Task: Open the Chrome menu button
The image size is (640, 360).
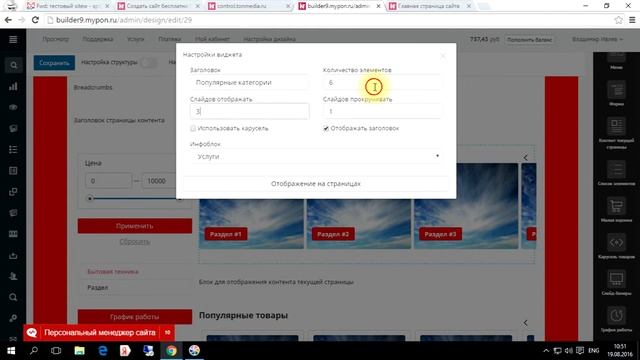Action: point(632,20)
